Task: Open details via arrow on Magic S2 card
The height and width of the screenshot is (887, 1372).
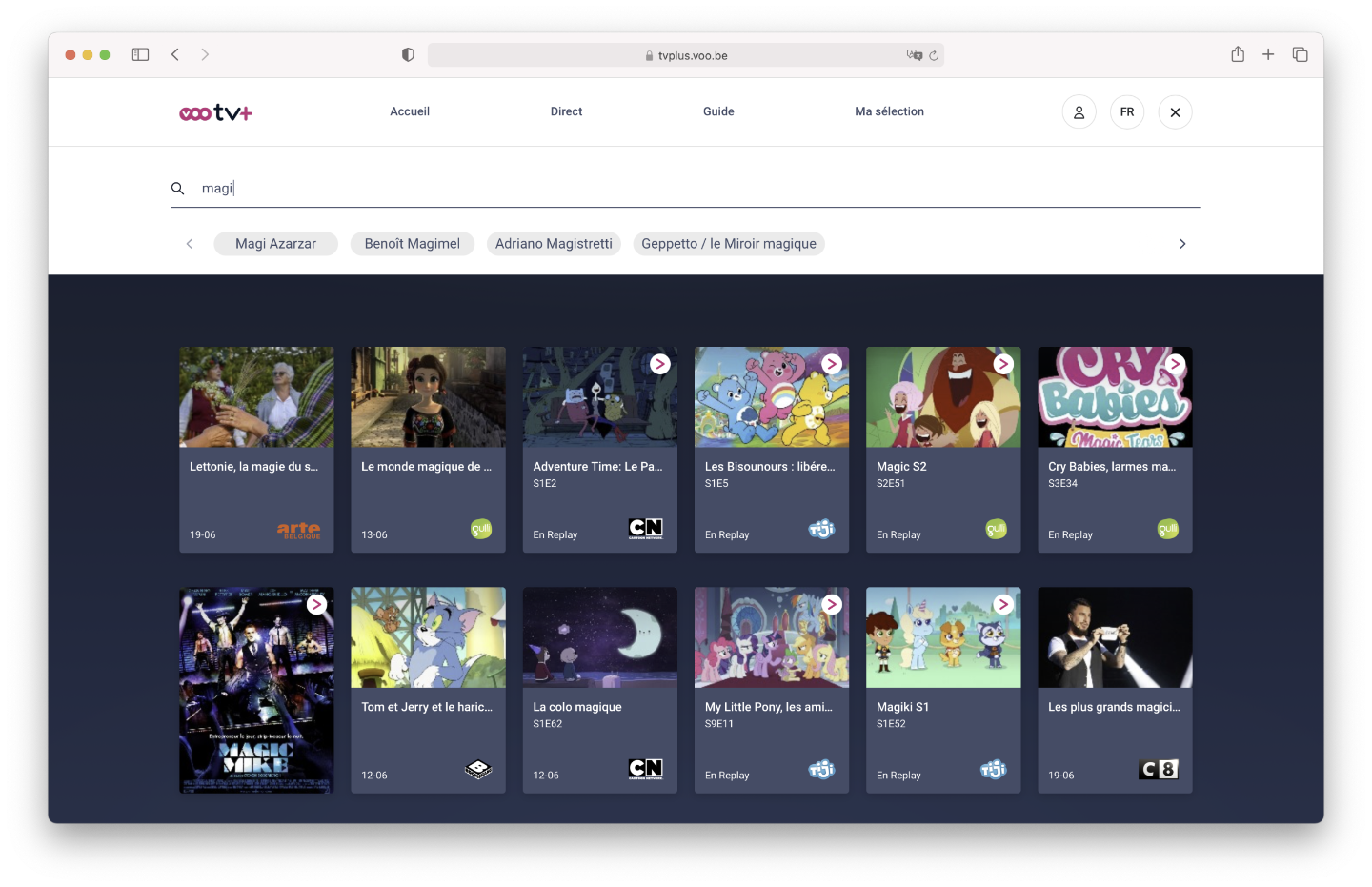Action: tap(1002, 363)
